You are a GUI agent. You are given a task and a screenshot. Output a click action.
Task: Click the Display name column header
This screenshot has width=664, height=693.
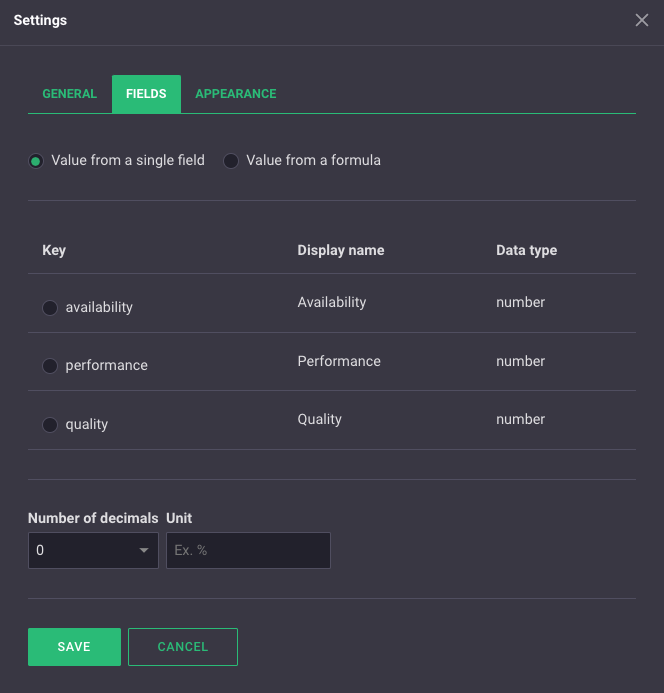coord(341,250)
